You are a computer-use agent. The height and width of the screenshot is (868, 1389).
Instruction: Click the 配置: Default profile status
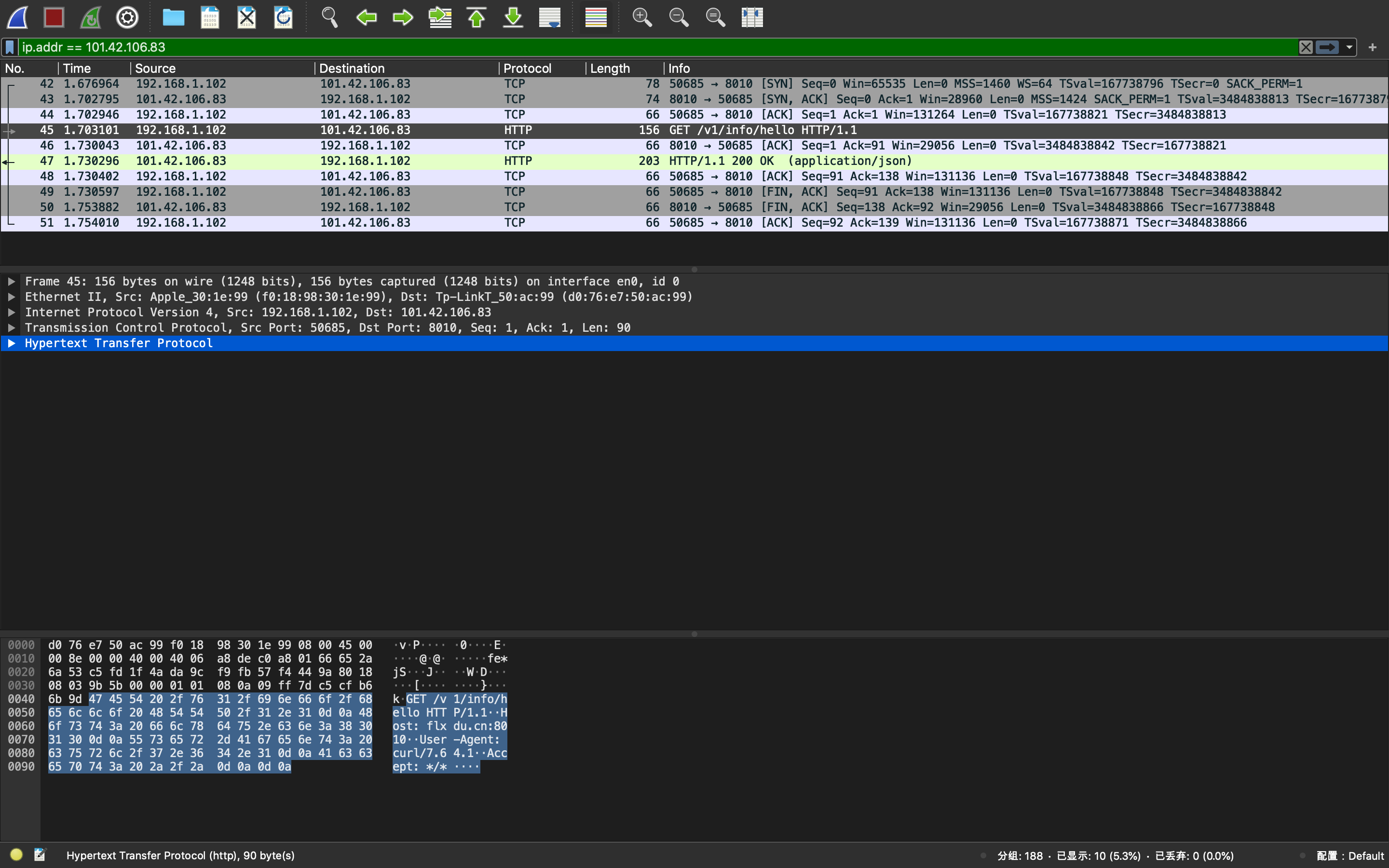(x=1350, y=855)
